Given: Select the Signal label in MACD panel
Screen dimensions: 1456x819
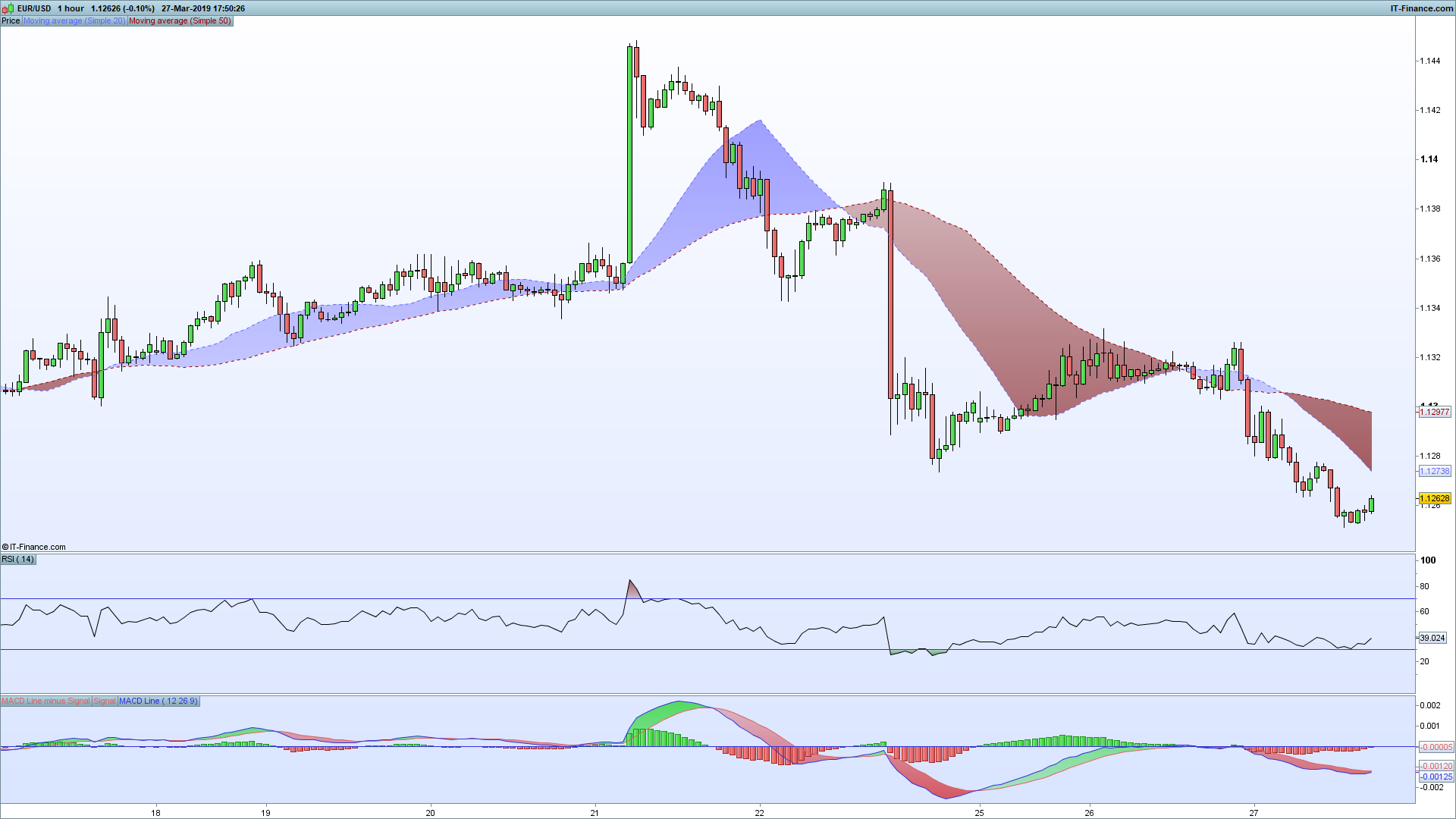Looking at the screenshot, I should tap(105, 701).
